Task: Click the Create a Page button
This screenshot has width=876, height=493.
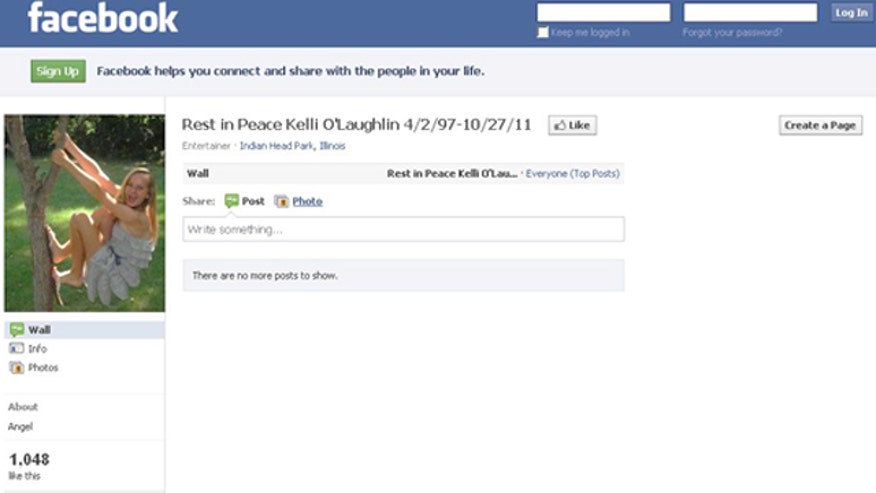Action: pos(820,125)
